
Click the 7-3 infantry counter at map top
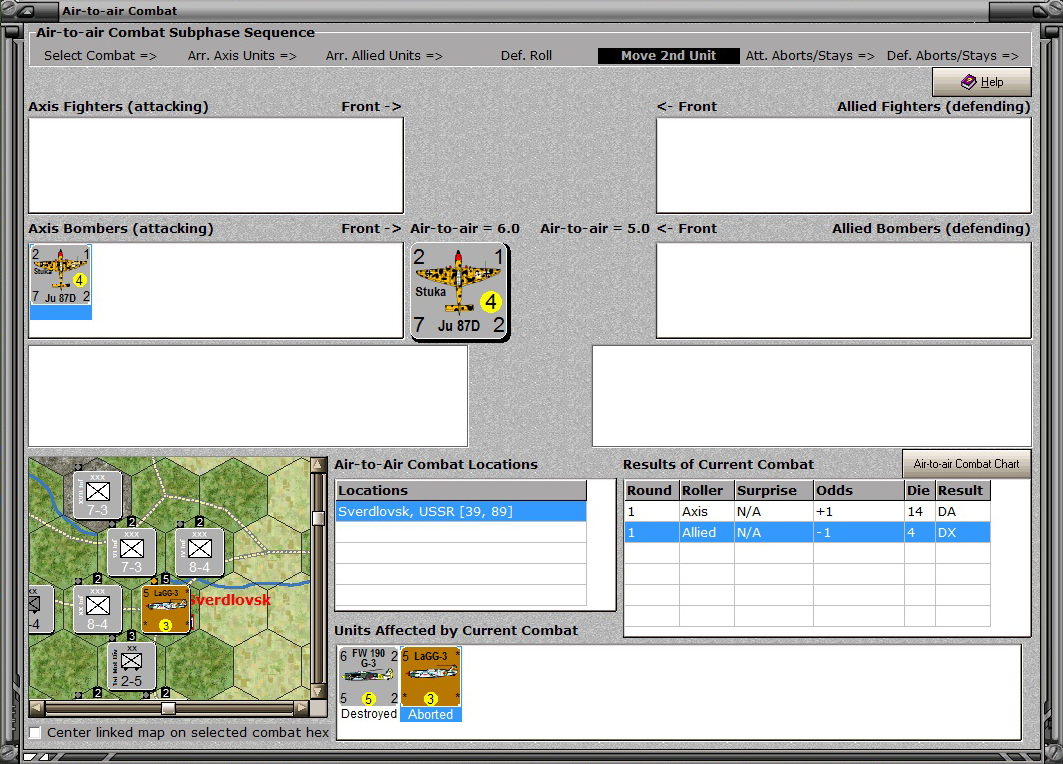pos(98,494)
